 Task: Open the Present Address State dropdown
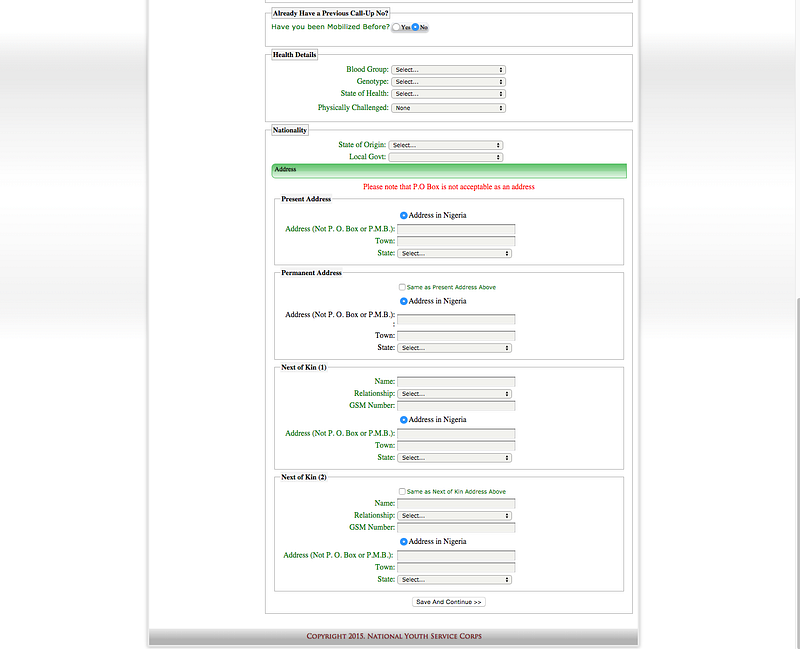click(x=455, y=253)
